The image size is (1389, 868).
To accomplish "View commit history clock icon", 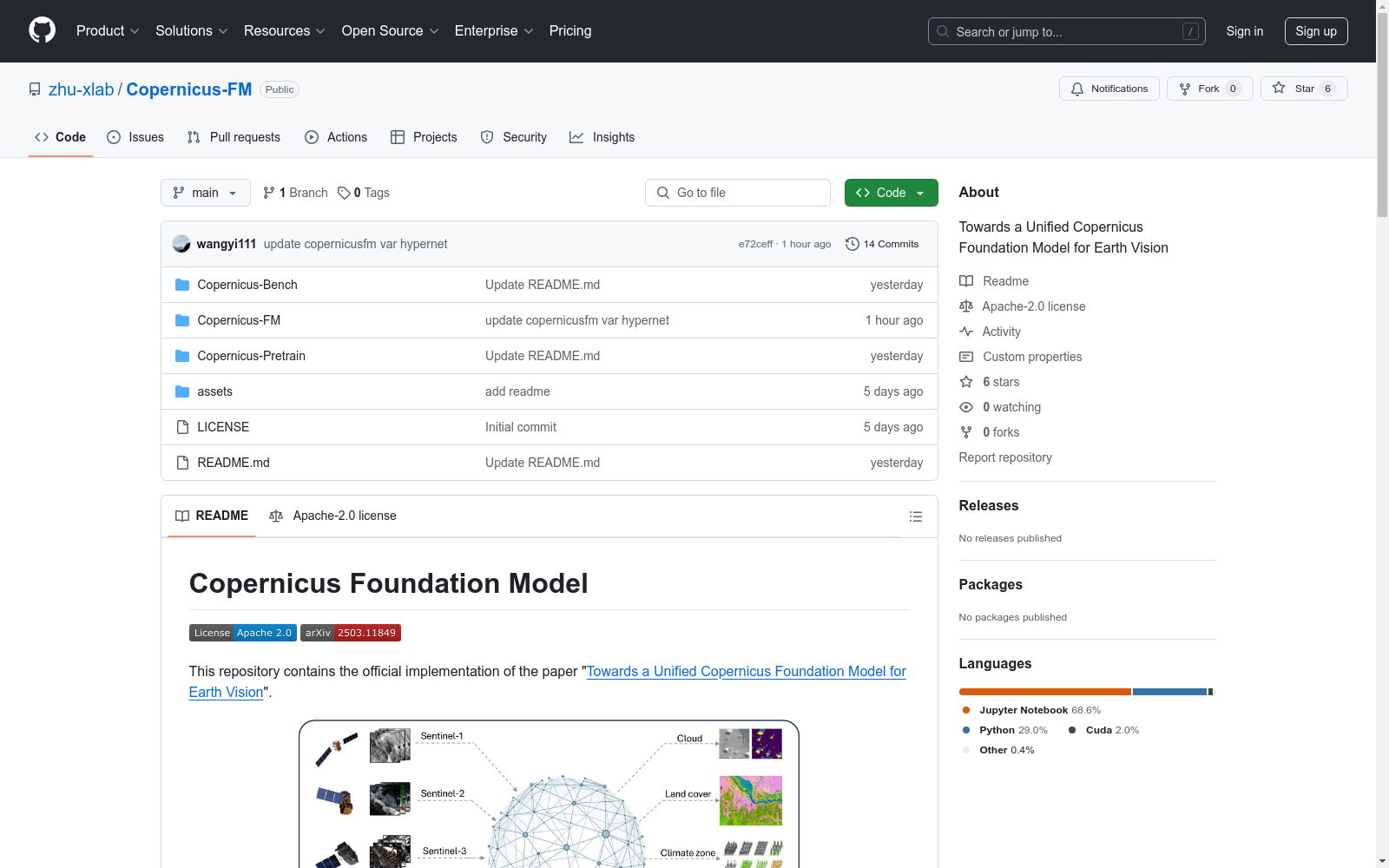I will (852, 244).
